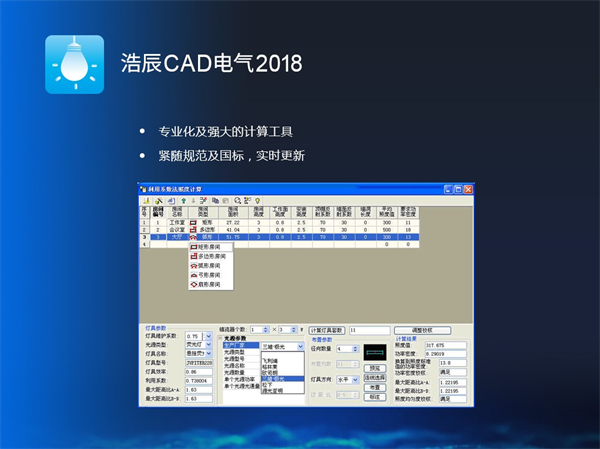Select 飞利浦 in the manufacturer list
The height and width of the screenshot is (449, 600).
[x=282, y=361]
